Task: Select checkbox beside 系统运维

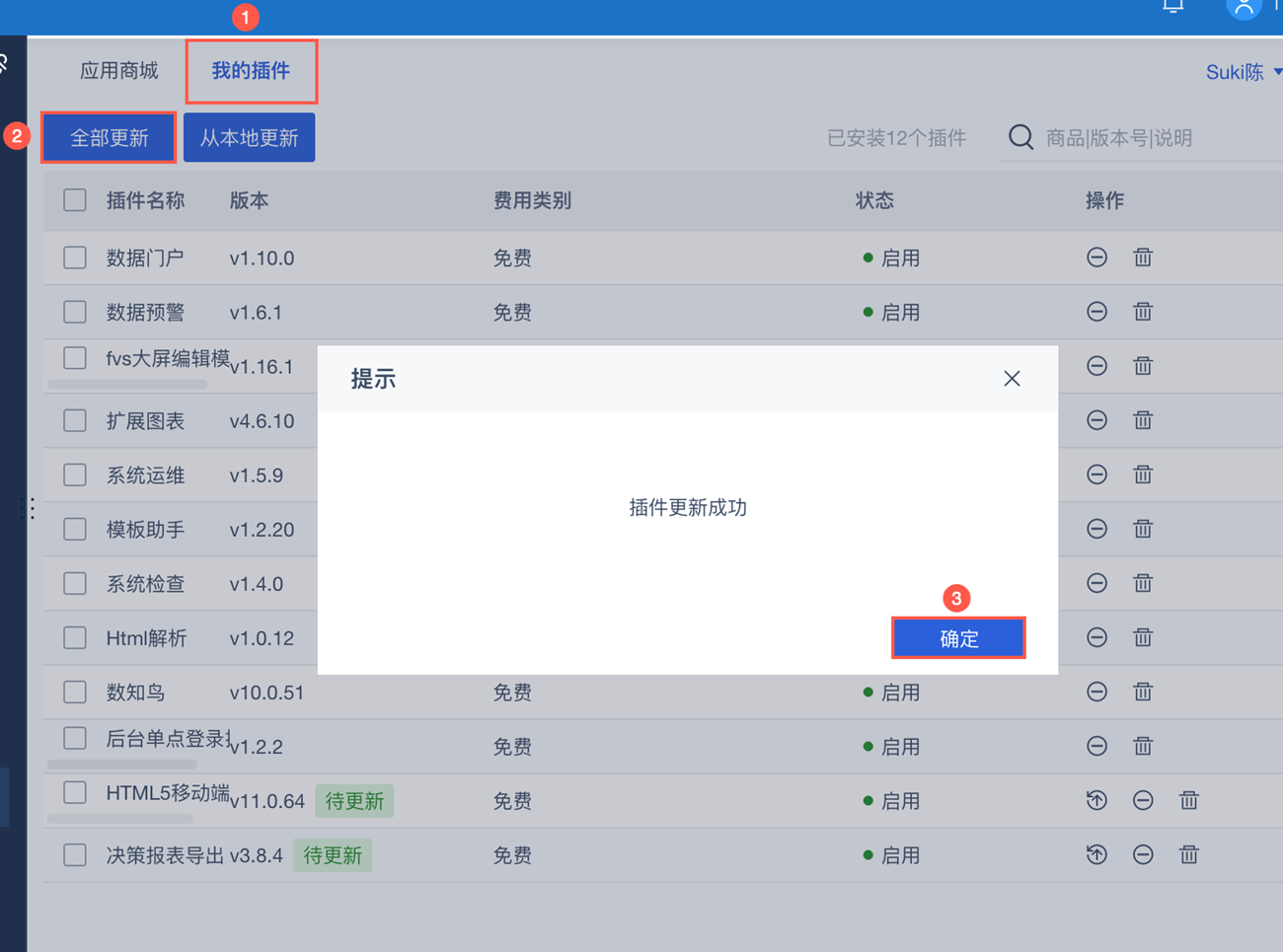Action: 75,475
